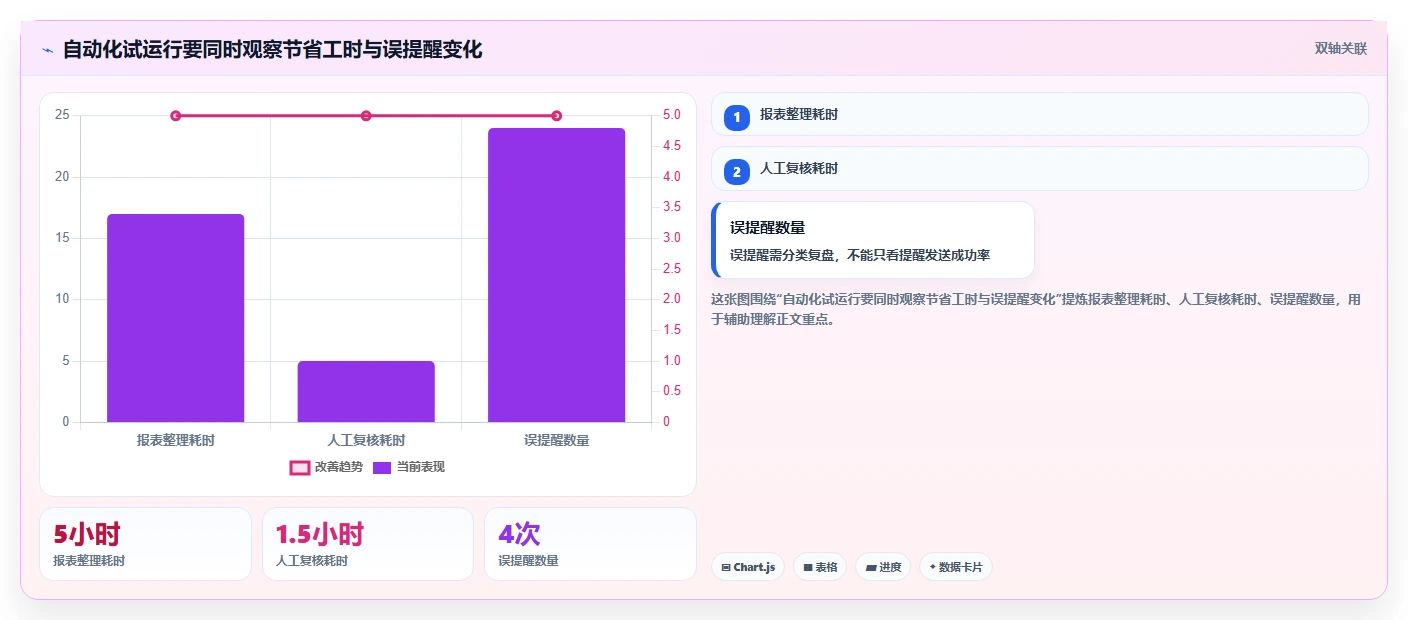Click the star icon in 数据卡片 tag
1408x620 pixels.
pos(932,567)
